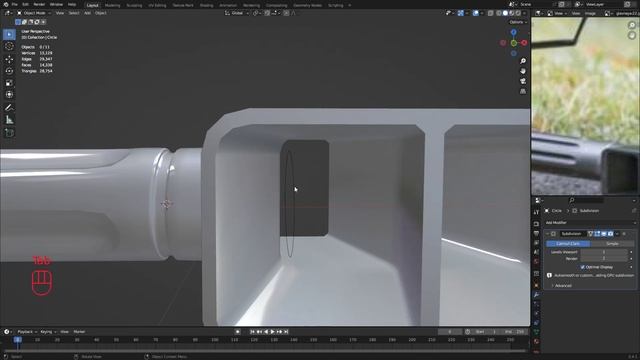The height and width of the screenshot is (360, 640).
Task: Open the Tool properties tab
Action: pyautogui.click(x=536, y=212)
